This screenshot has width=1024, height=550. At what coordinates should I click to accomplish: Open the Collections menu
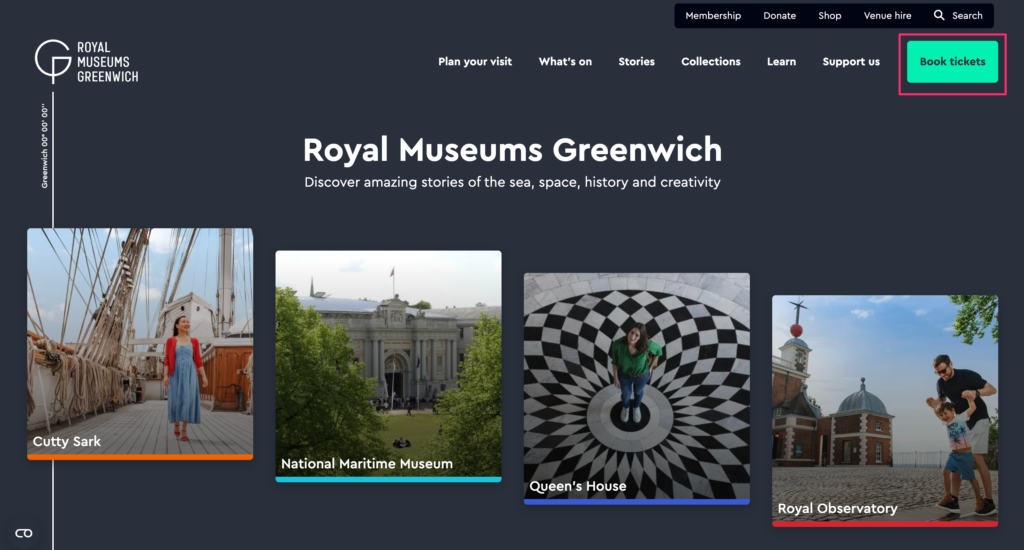711,61
